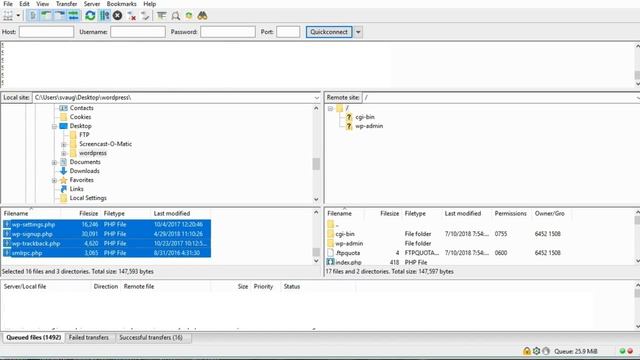This screenshot has width=640, height=360.
Task: Select Downloads in the local tree
Action: [x=84, y=171]
